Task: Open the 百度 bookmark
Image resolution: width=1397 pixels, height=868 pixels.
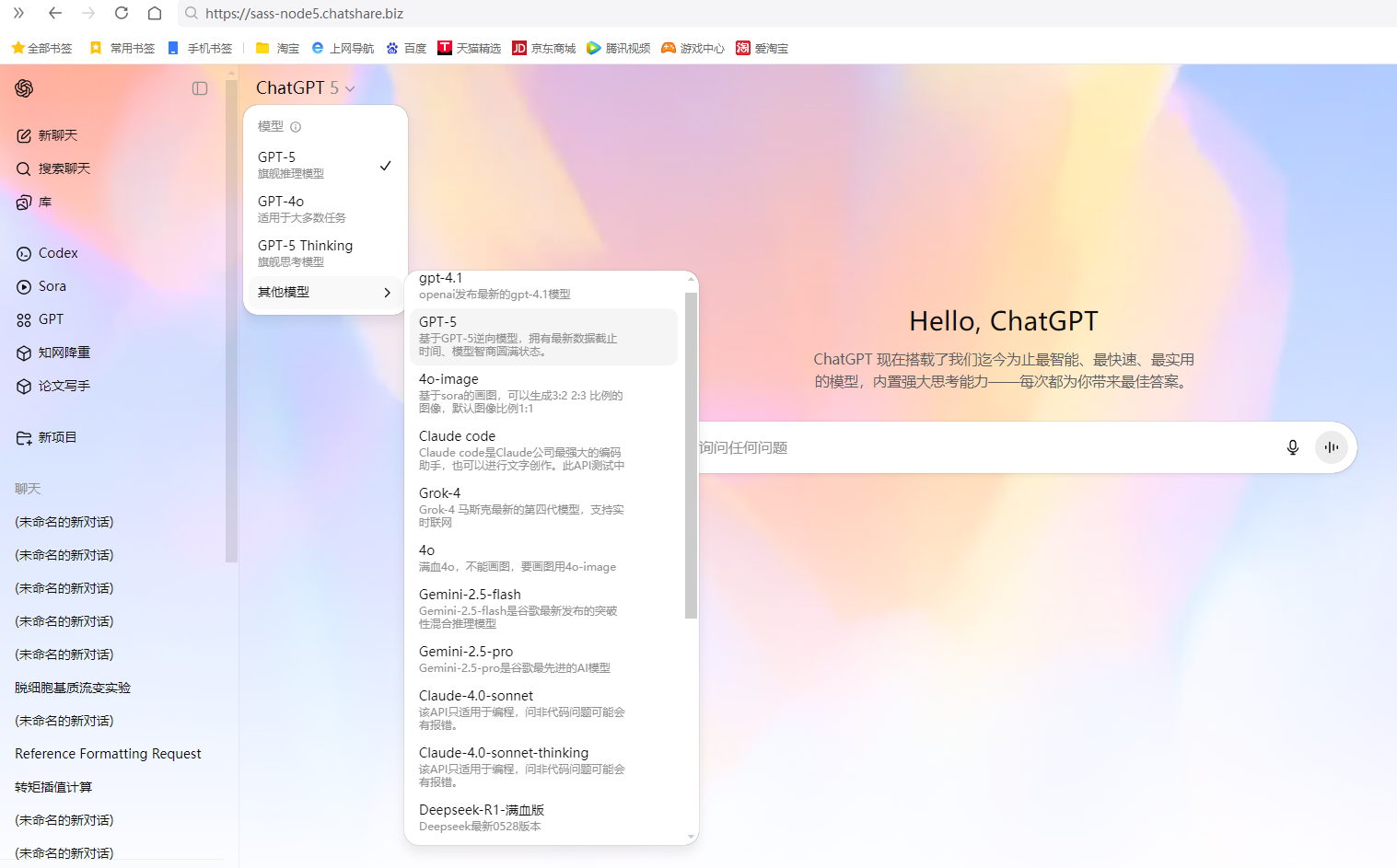Action: coord(406,48)
